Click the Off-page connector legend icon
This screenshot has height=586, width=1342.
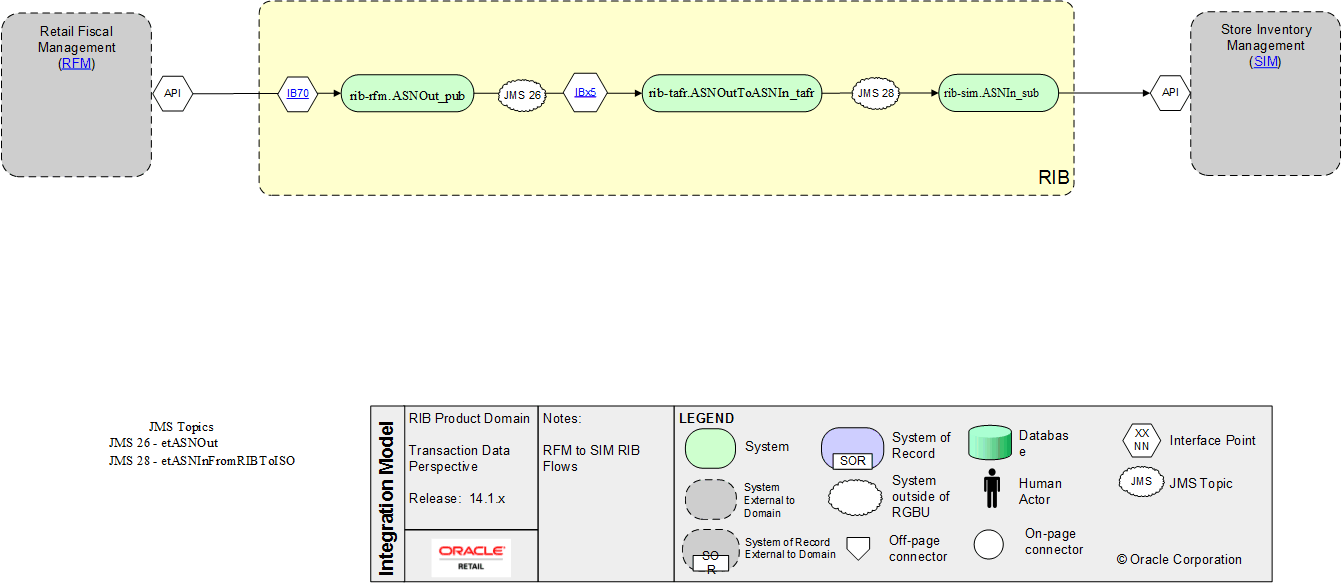tap(857, 548)
